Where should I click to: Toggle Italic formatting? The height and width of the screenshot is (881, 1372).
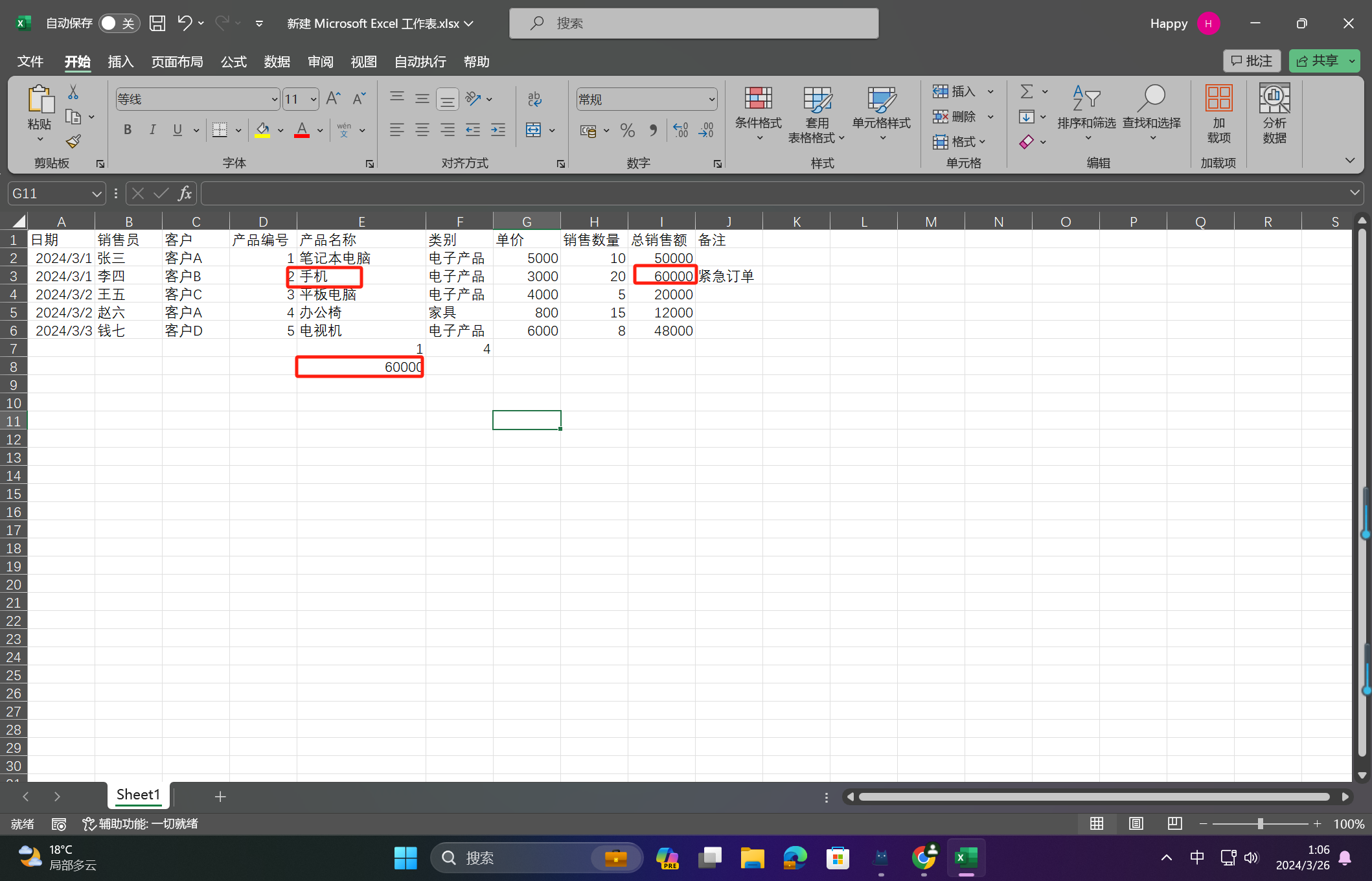(152, 130)
